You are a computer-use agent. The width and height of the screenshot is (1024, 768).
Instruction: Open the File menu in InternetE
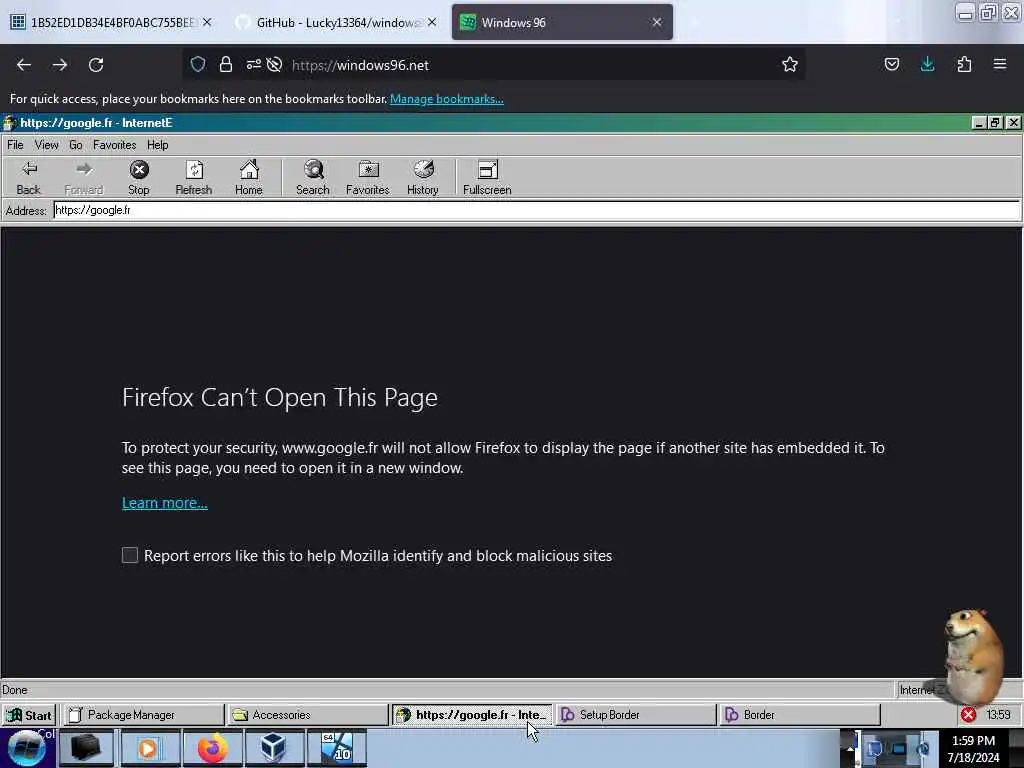[x=15, y=145]
